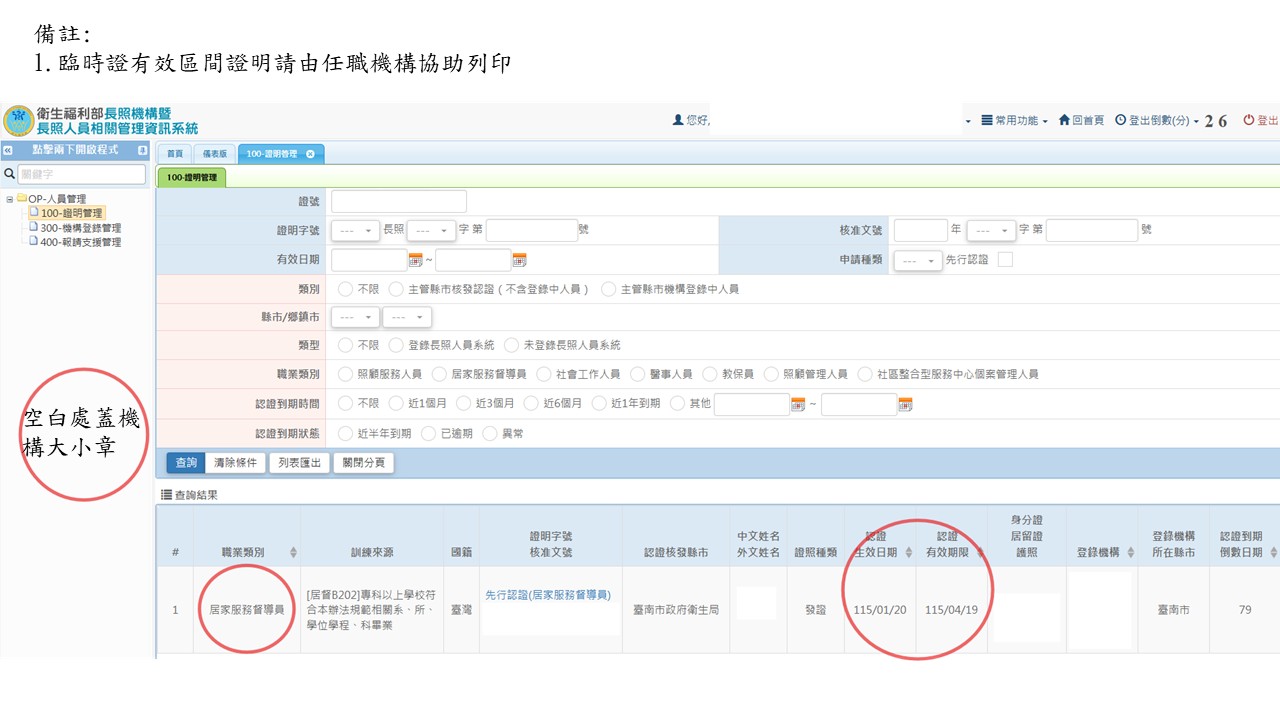
Task: Collapse sidebar with double-arrow icon
Action: pos(8,150)
